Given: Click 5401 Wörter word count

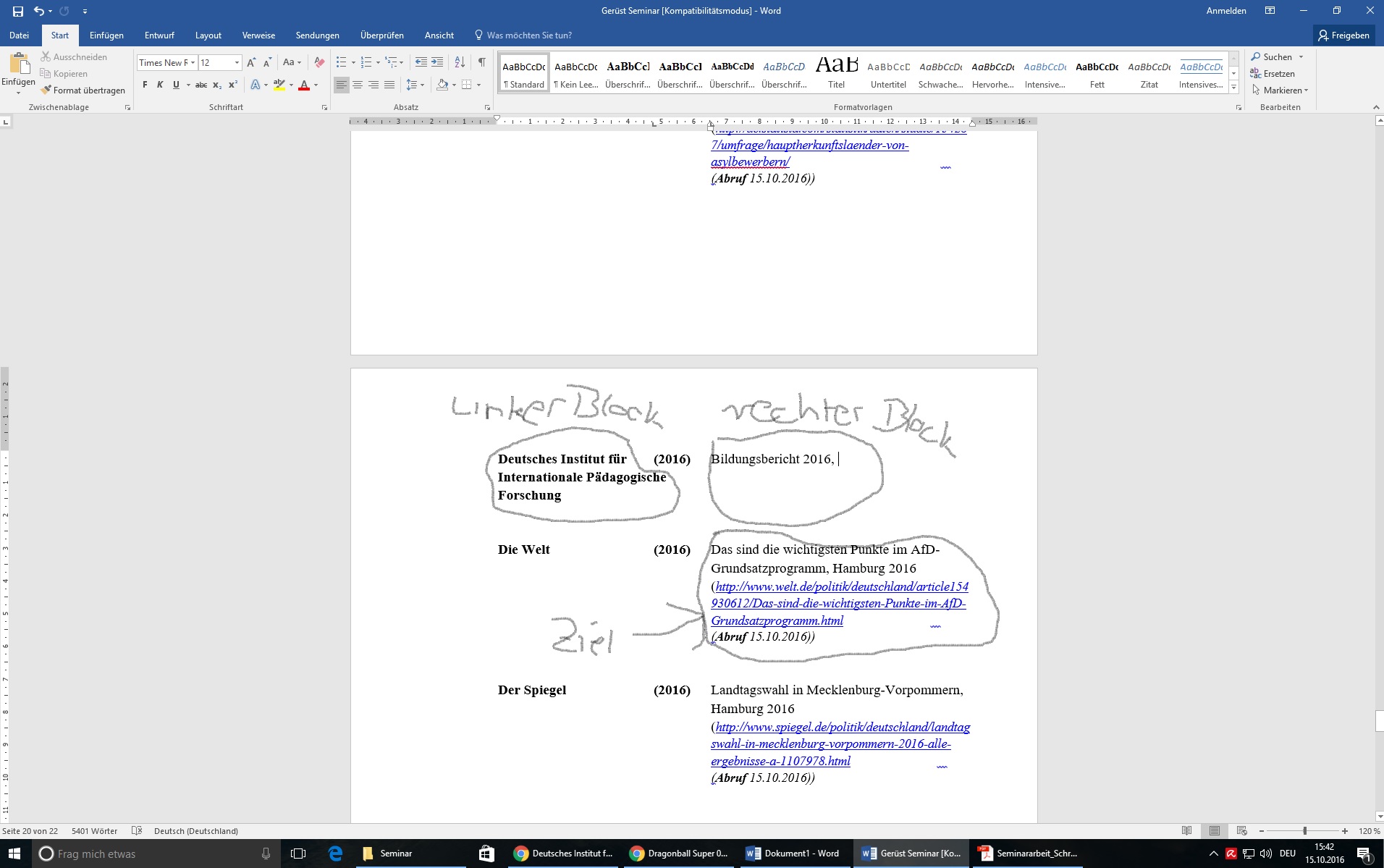Looking at the screenshot, I should [94, 831].
